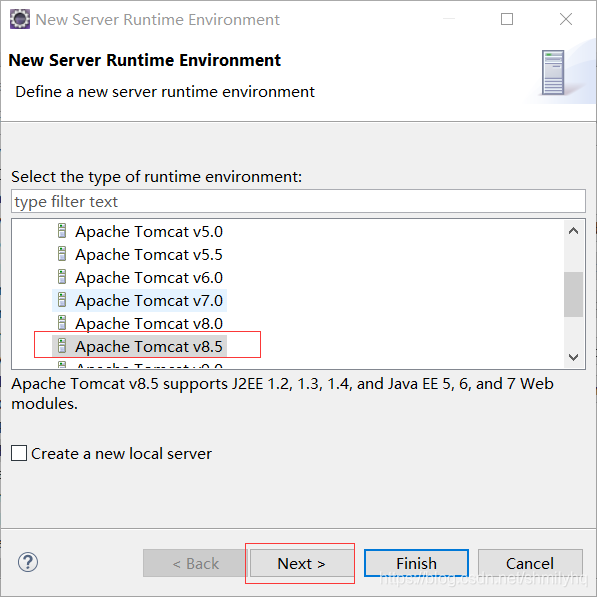Click the Eclipse icon in title bar
This screenshot has height=597, width=597.
tap(19, 19)
